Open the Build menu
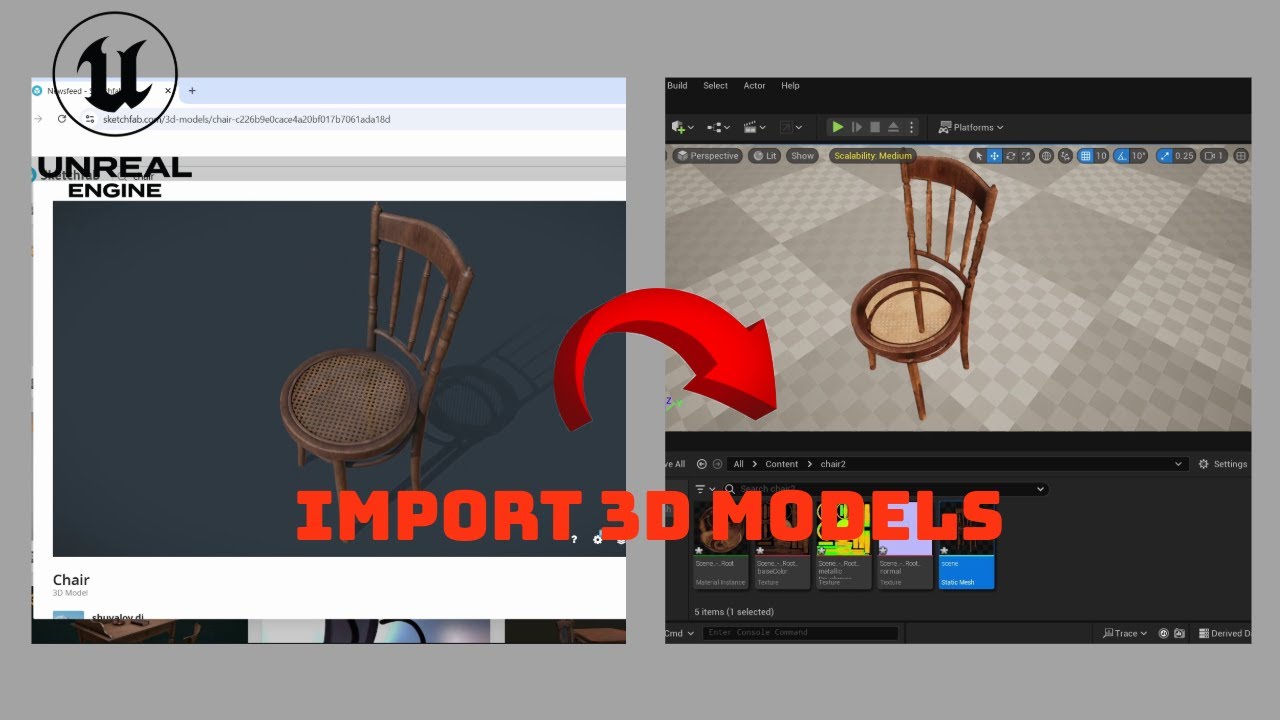1280x720 pixels. (677, 86)
